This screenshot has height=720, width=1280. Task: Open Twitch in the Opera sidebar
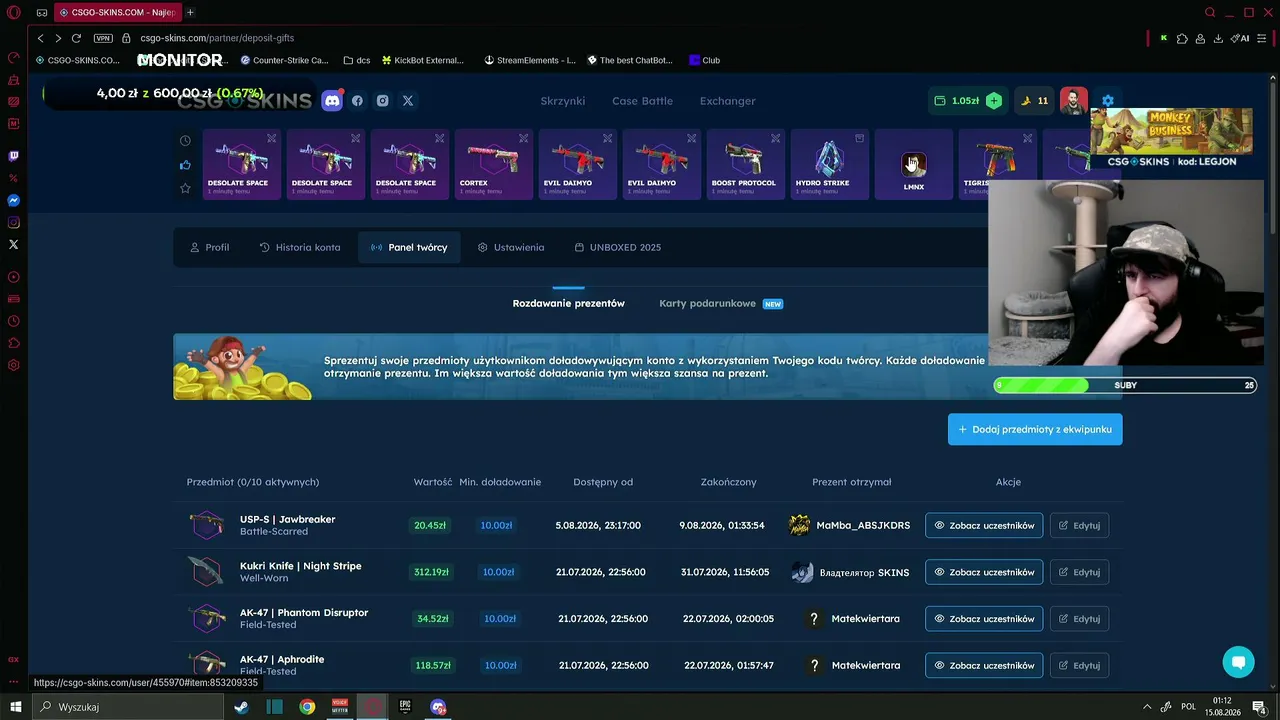coord(13,156)
